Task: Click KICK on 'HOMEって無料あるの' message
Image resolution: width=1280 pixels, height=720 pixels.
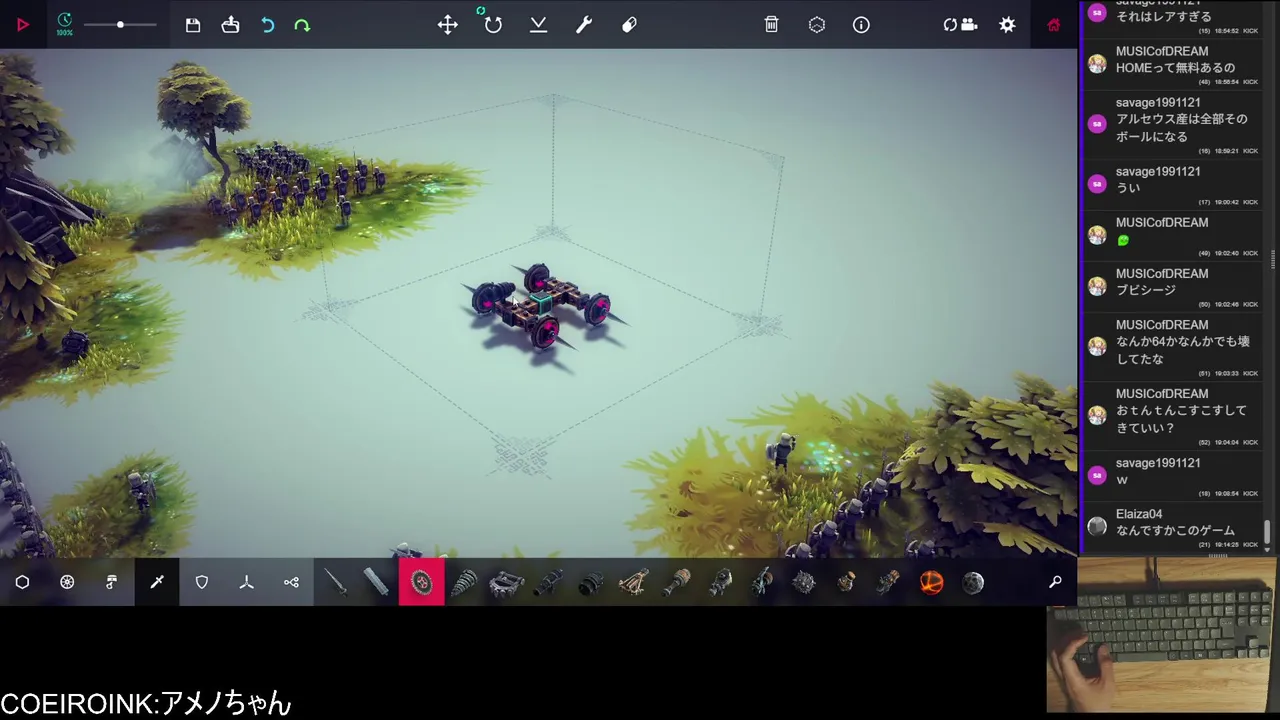Action: click(x=1250, y=82)
